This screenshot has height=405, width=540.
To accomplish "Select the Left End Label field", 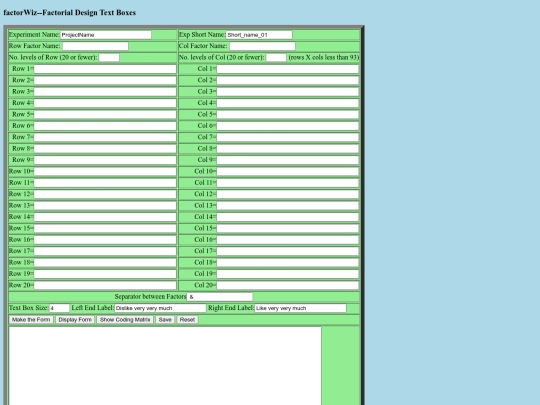I will (160, 308).
